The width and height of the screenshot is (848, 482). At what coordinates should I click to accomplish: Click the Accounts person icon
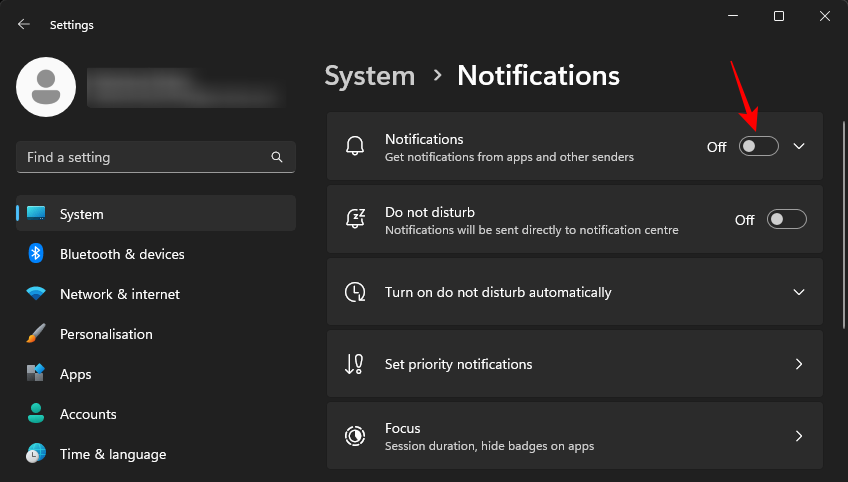click(x=36, y=413)
